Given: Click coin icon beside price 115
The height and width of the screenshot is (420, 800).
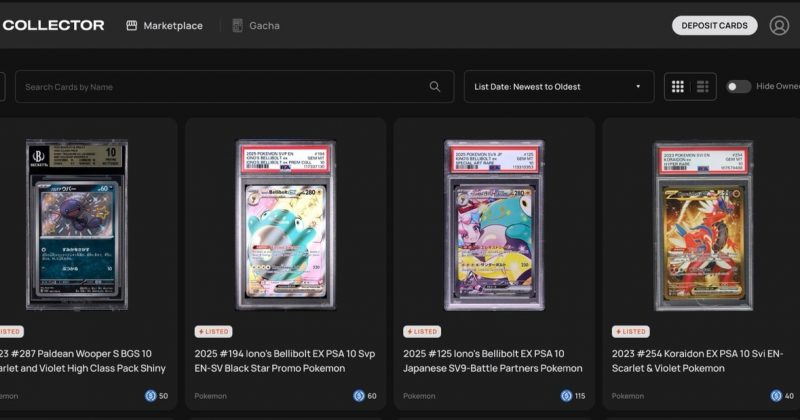Looking at the screenshot, I should (566, 396).
